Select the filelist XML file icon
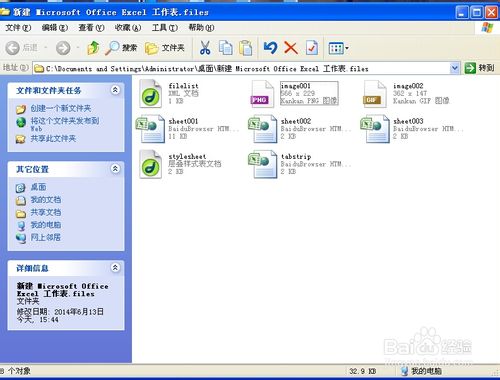 pyautogui.click(x=151, y=94)
